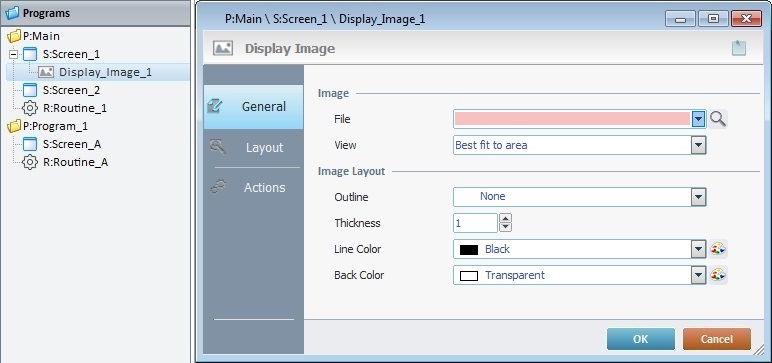Expand the Line Color dropdown showing Black

click(x=698, y=250)
